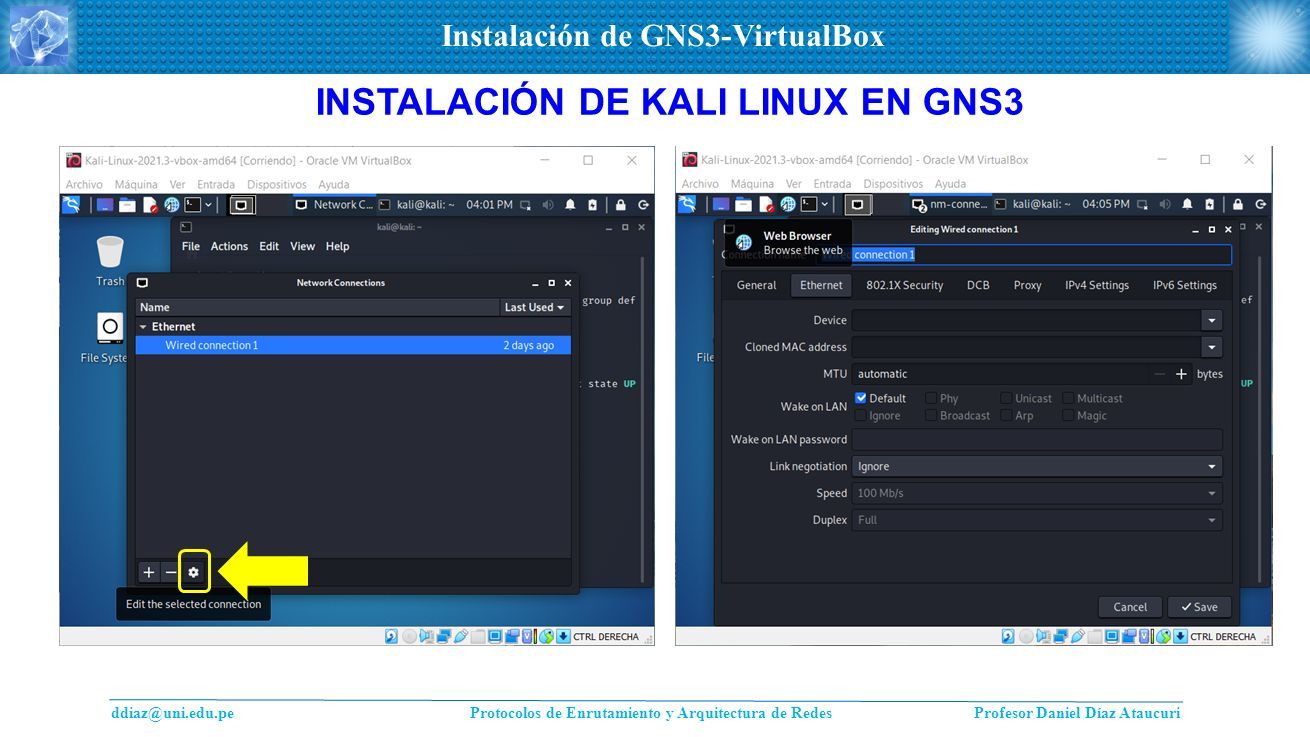Viewport: 1310px width, 737px height.
Task: Click the notification bell in right VM panel
Action: tap(1187, 204)
